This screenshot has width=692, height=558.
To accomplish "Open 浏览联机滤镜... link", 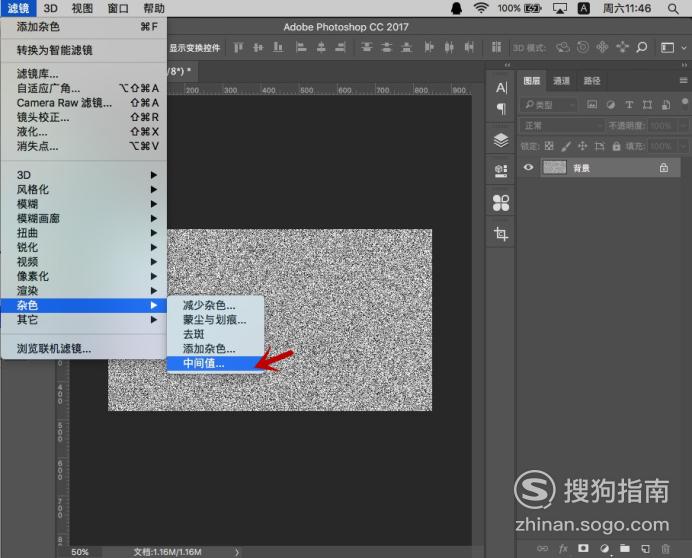I will 84,348.
